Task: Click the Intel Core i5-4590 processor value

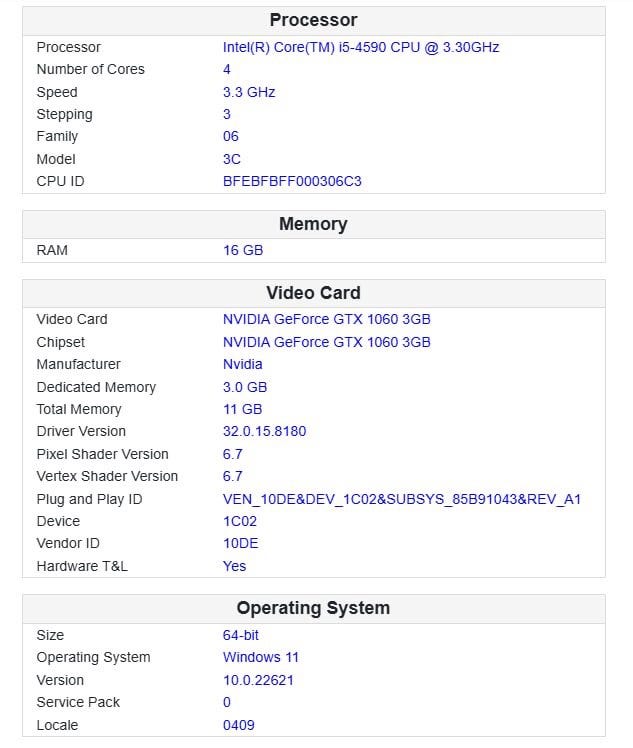Action: point(360,47)
